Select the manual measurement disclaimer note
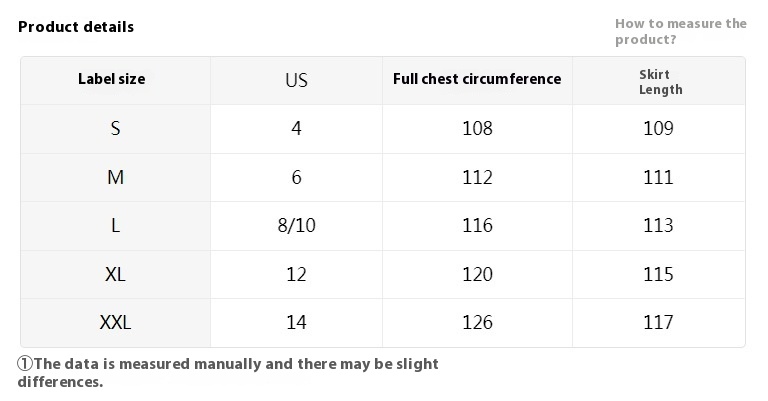 [x=228, y=373]
